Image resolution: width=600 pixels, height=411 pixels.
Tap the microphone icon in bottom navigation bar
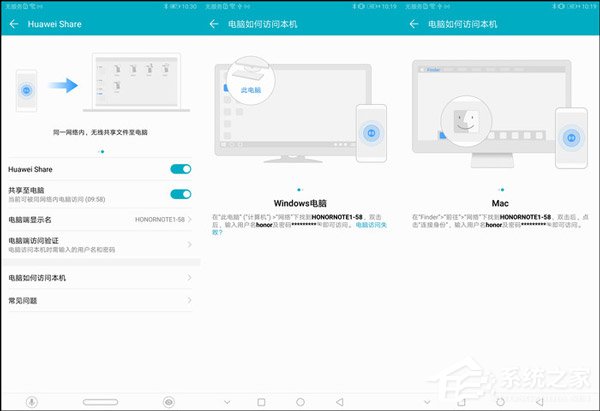31,400
